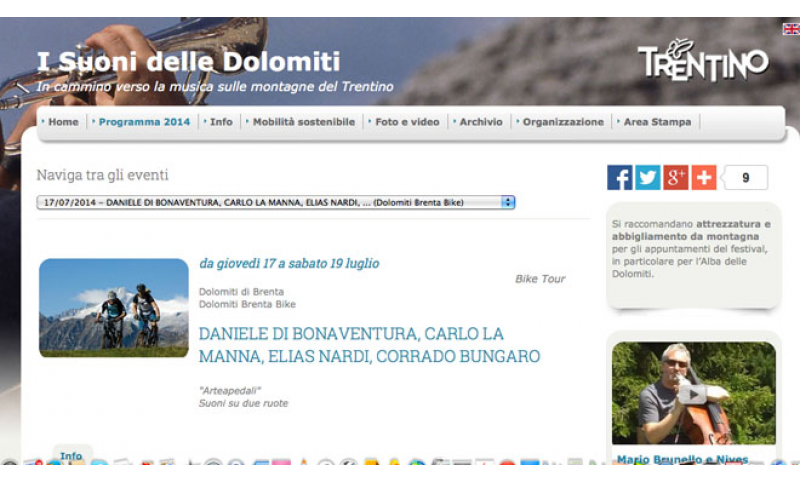Click the Dolomiti Brenta Bike location text

[x=247, y=304]
